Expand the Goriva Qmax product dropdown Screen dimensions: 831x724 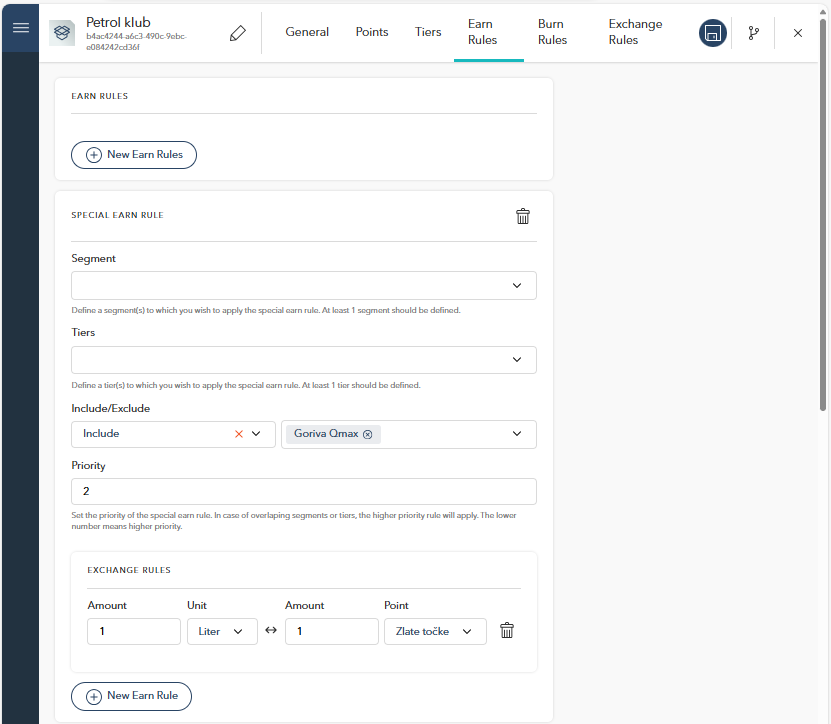(409, 434)
